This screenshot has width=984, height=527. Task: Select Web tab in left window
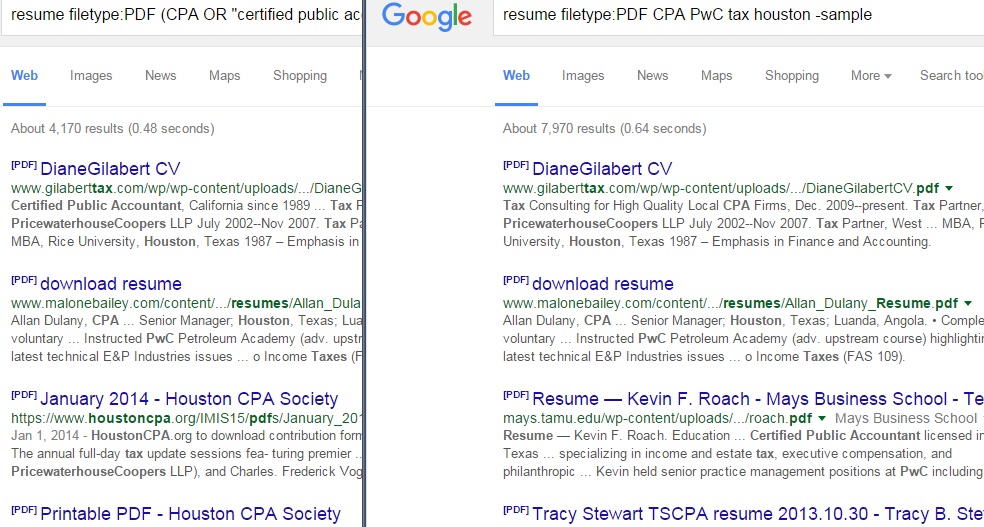point(24,76)
